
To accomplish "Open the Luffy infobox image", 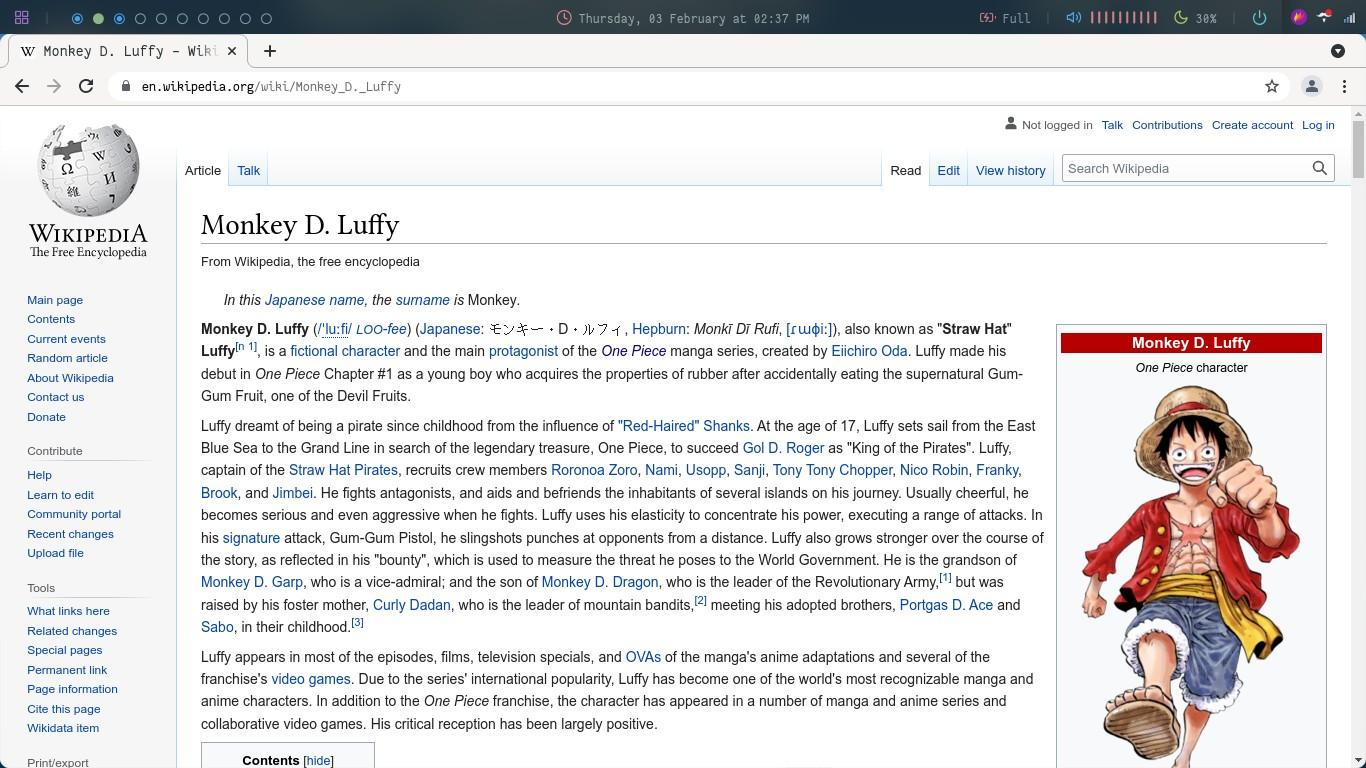I will click(1191, 576).
